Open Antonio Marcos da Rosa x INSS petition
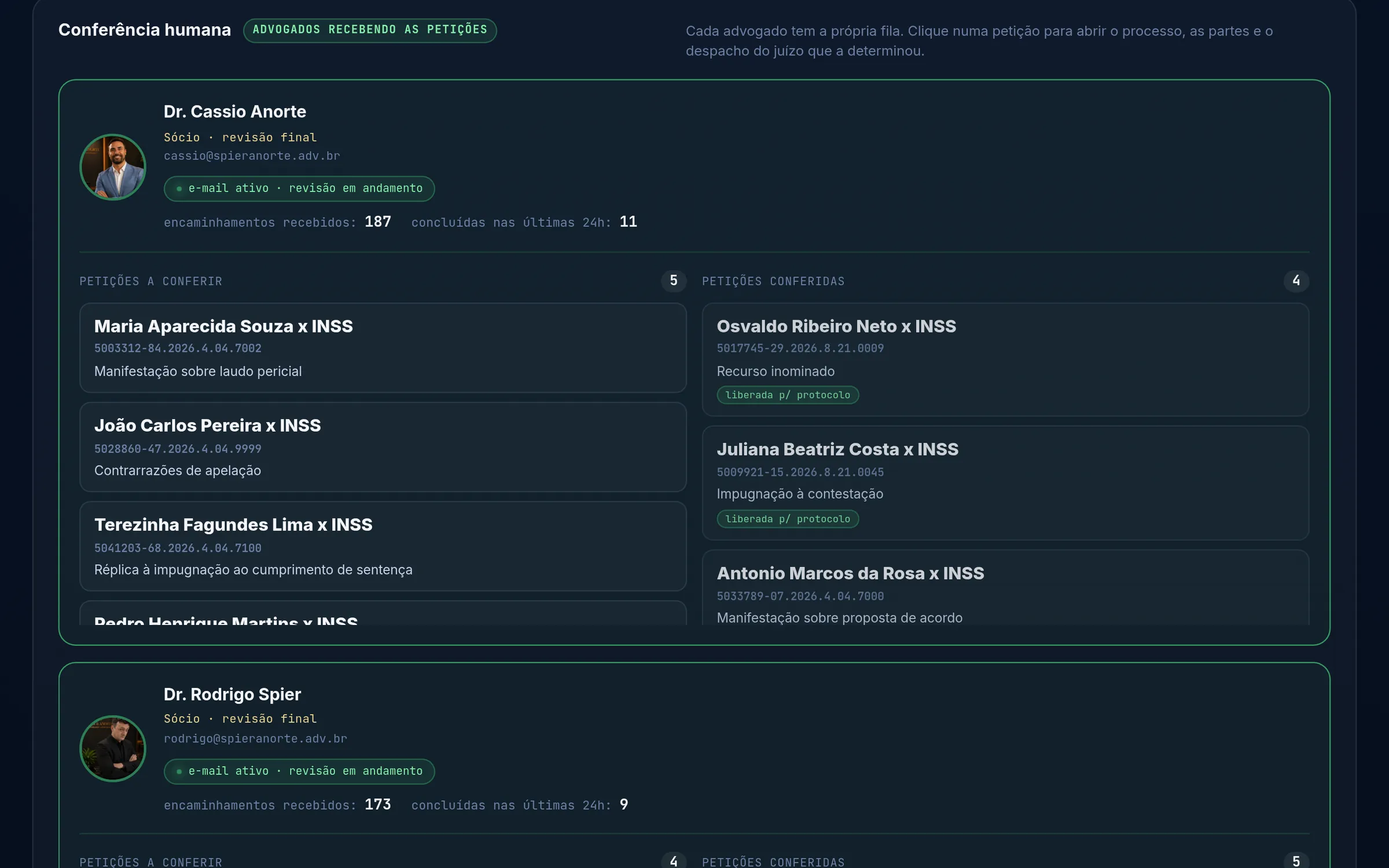 point(1005,587)
